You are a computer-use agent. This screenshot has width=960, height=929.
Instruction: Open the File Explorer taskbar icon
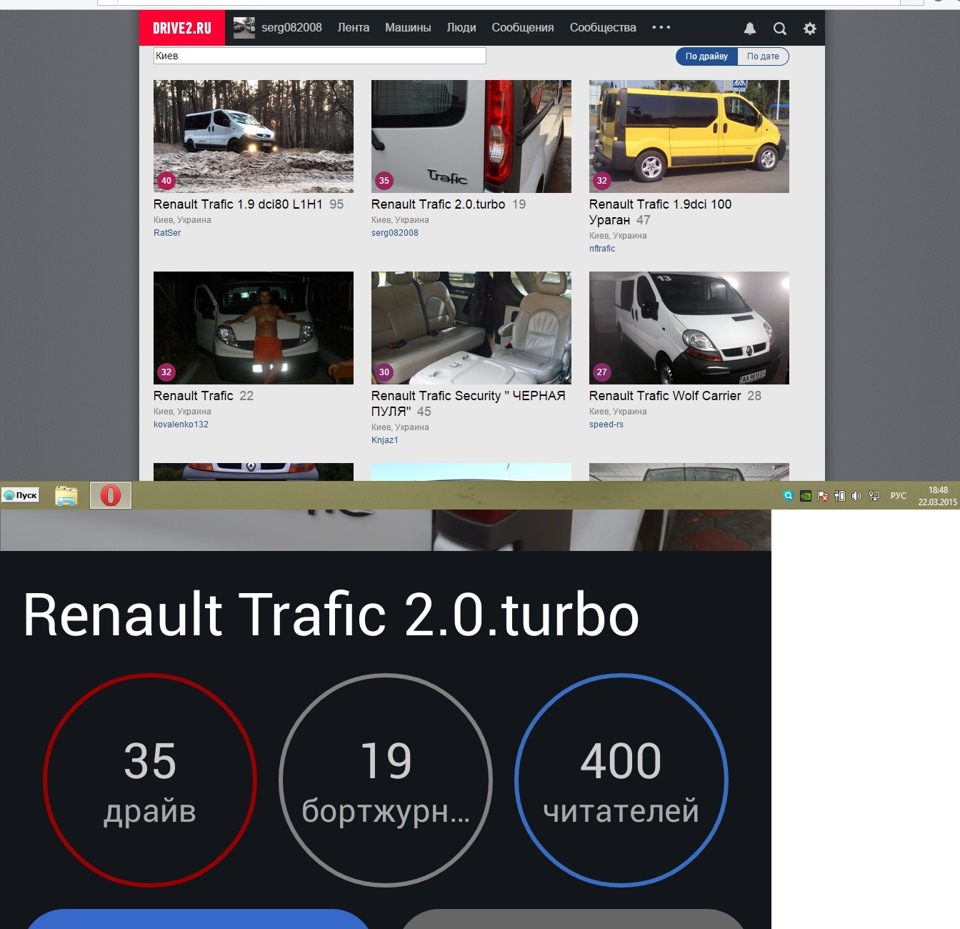(66, 495)
